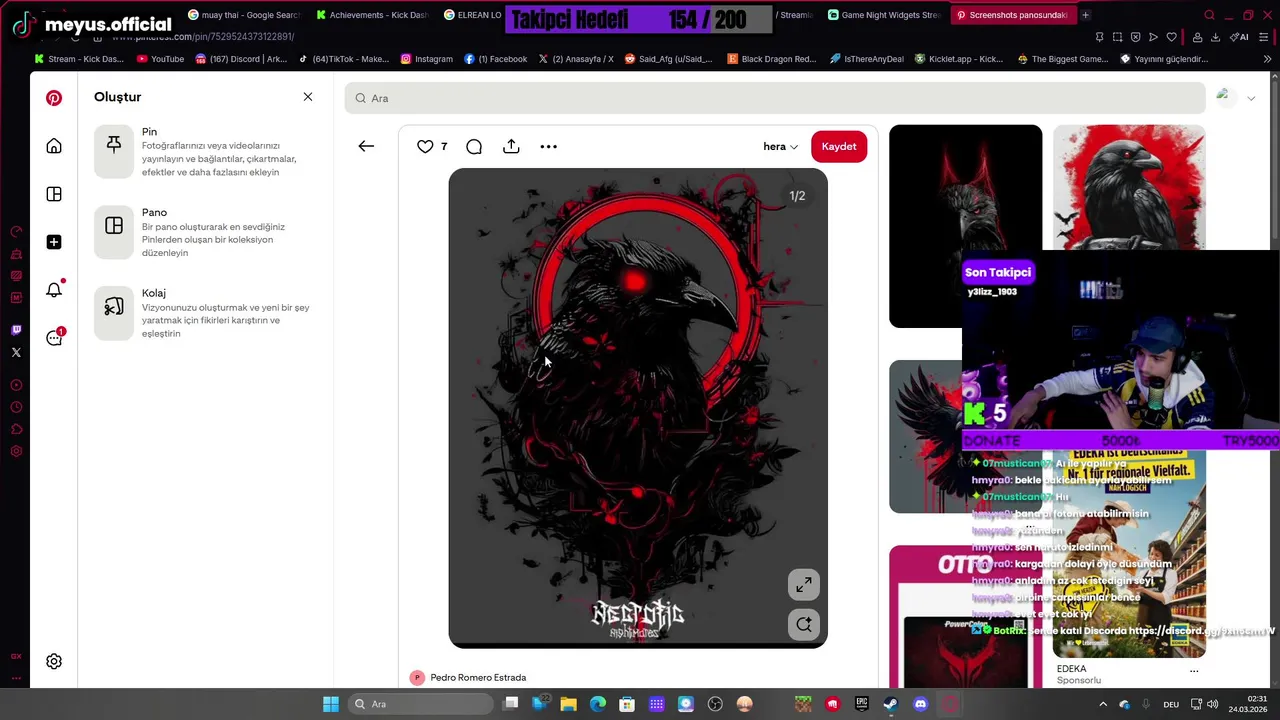Open the Opera GX sidebar history clock

16,407
